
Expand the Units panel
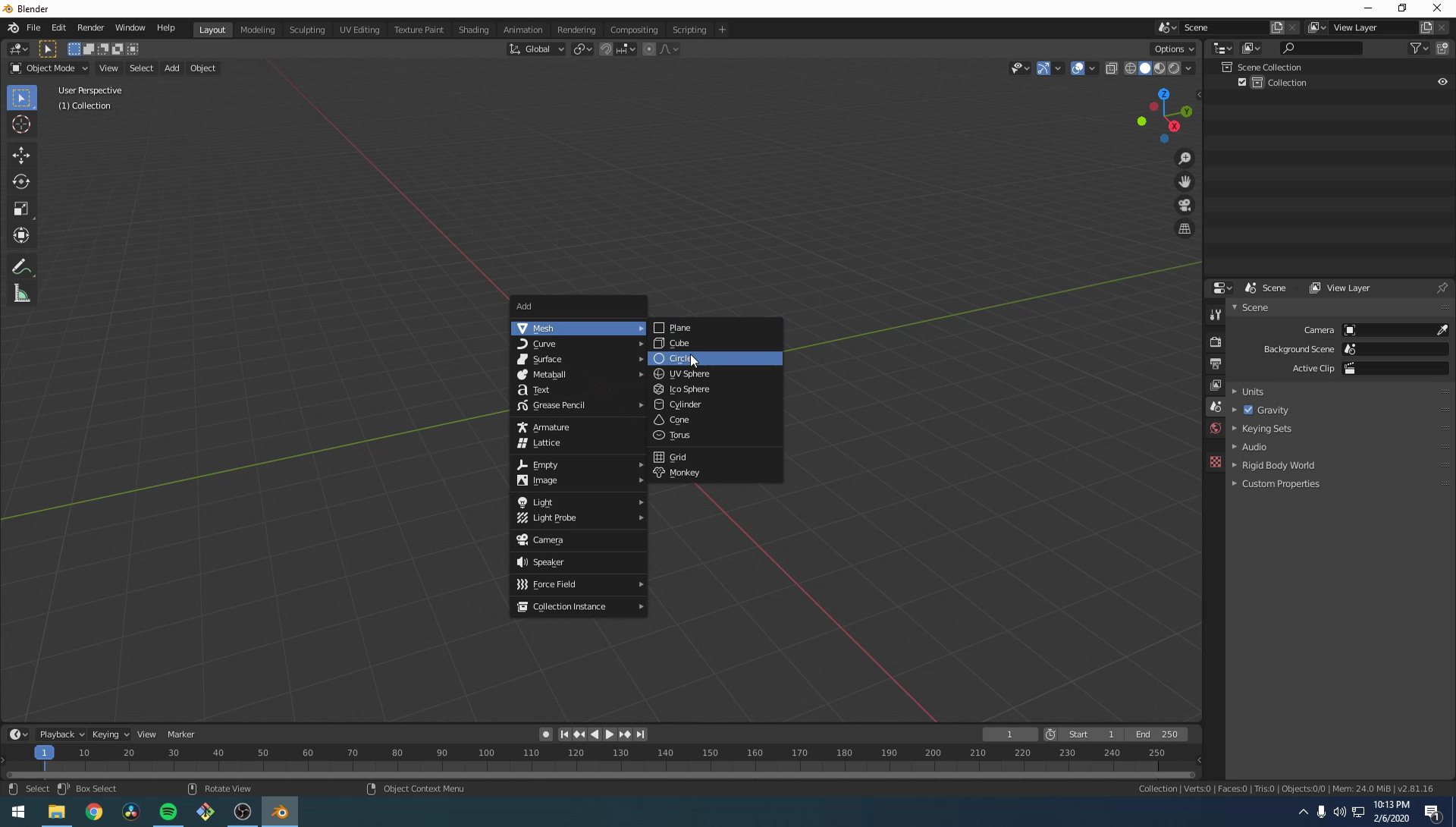pyautogui.click(x=1251, y=392)
